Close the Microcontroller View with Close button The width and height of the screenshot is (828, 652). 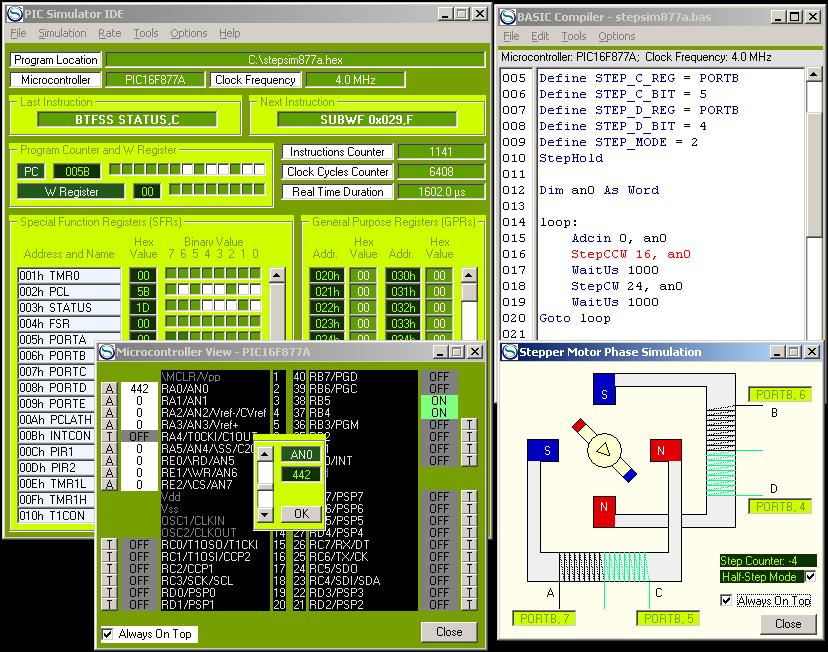[449, 632]
